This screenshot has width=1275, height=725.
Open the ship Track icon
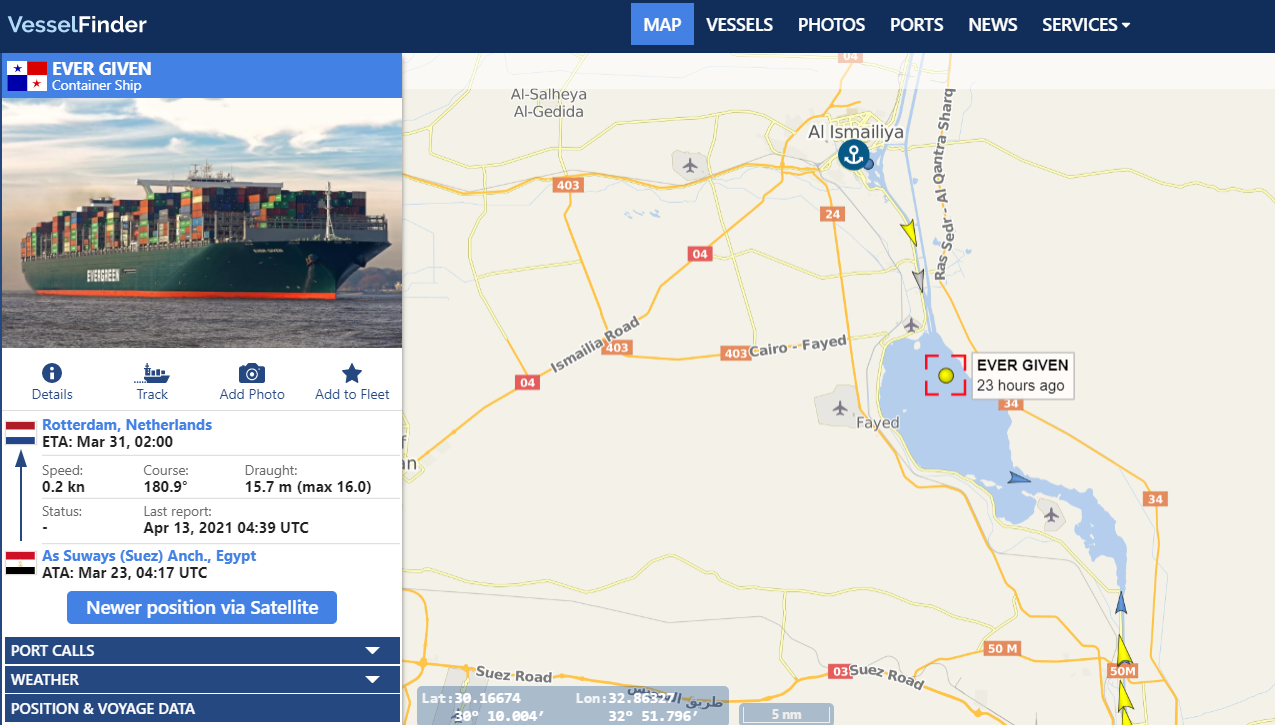[x=152, y=374]
